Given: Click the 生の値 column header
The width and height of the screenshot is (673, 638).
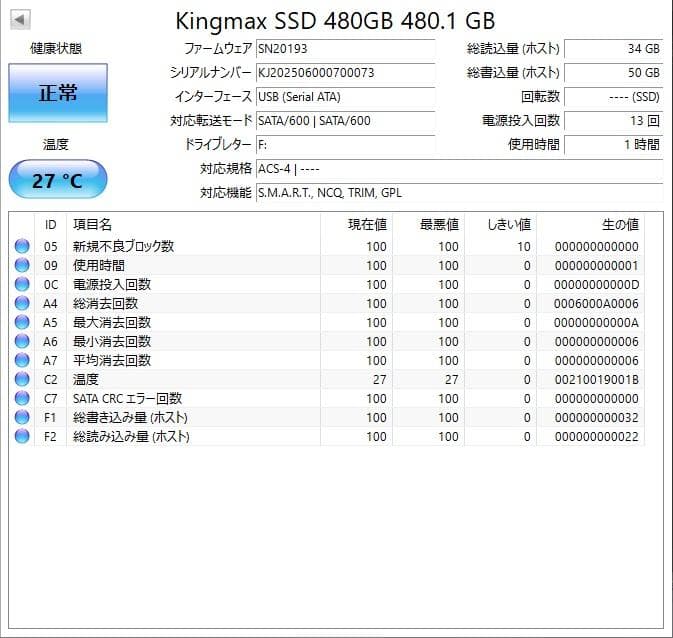Looking at the screenshot, I should click(591, 225).
